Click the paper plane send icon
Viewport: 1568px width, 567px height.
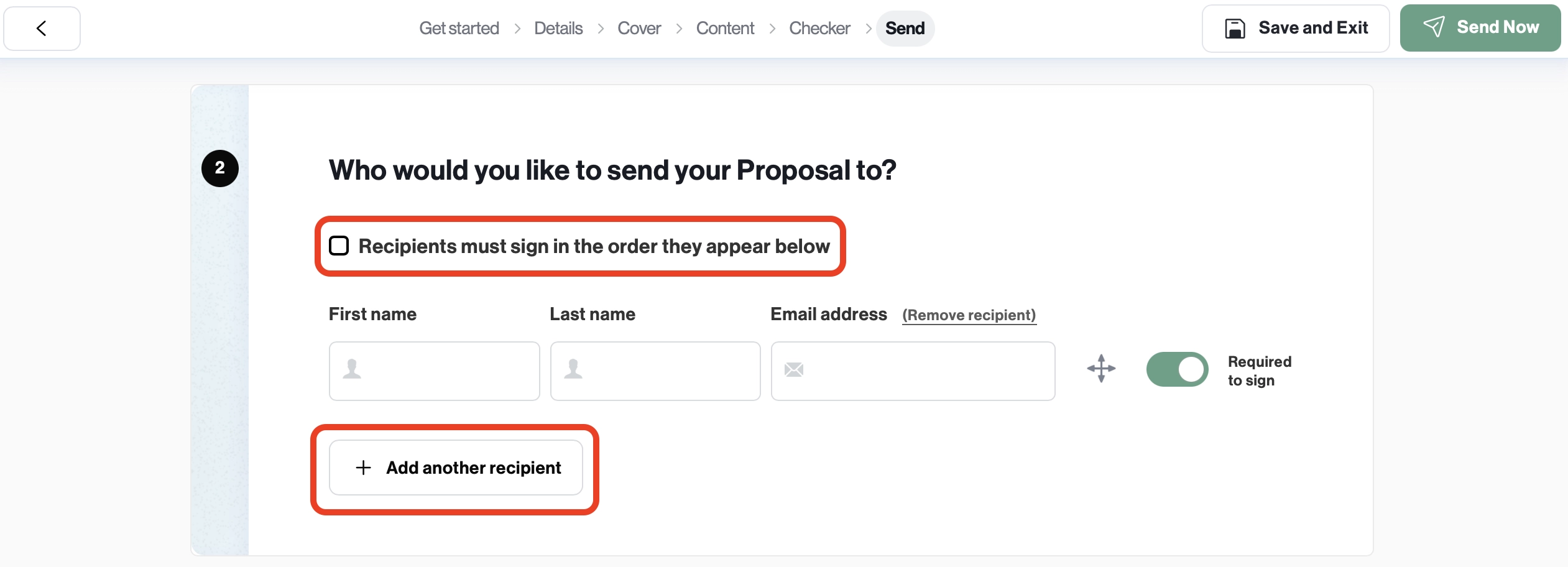point(1434,27)
